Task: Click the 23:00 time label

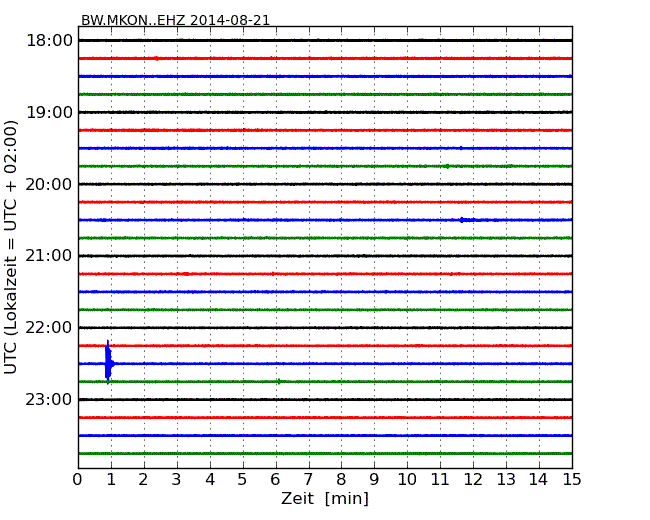Action: [49, 400]
